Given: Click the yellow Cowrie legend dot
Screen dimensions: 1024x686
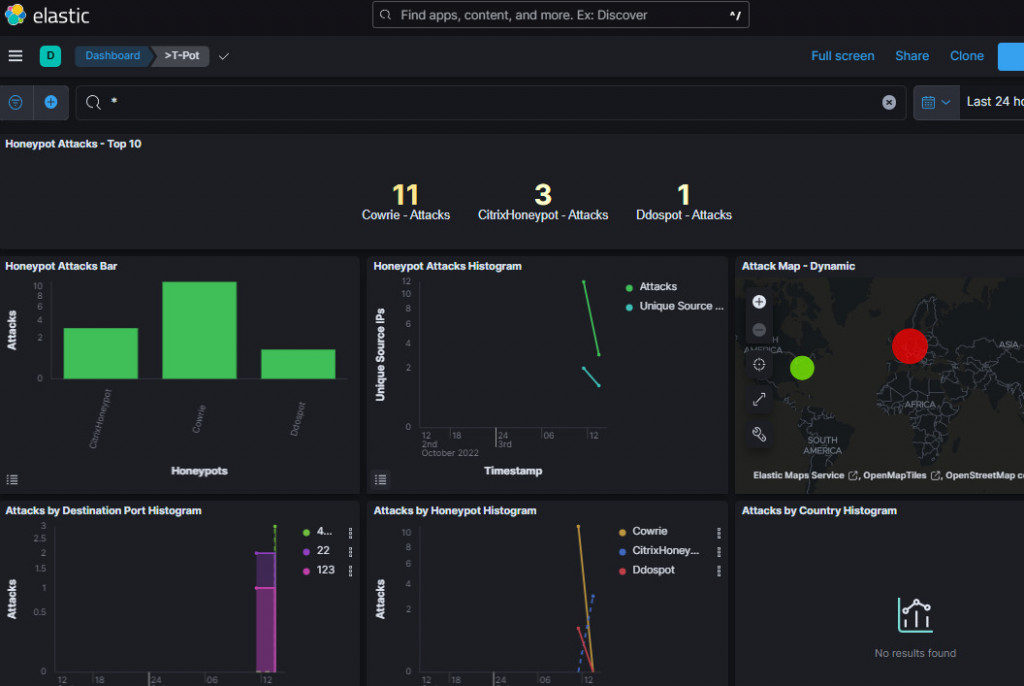Looking at the screenshot, I should click(x=622, y=532).
